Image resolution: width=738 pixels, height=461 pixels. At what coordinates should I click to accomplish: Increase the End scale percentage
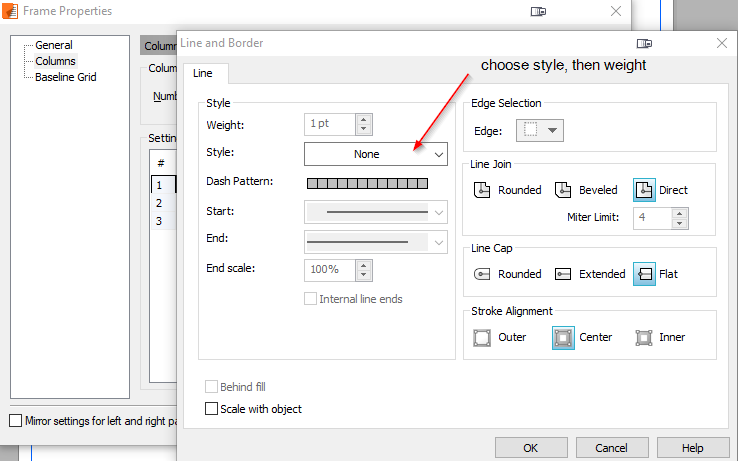pos(363,266)
